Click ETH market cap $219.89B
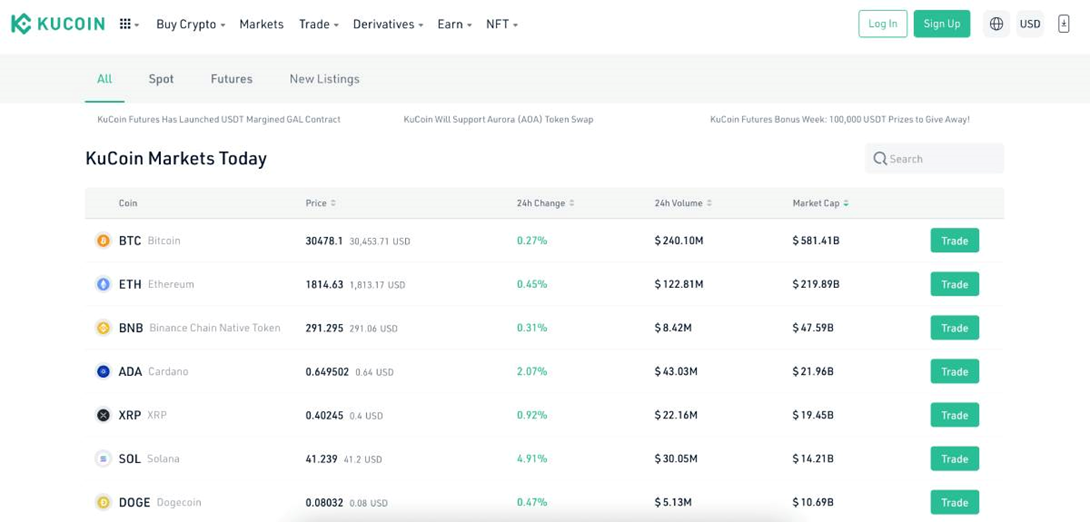Image resolution: width=1090 pixels, height=522 pixels. [x=816, y=284]
